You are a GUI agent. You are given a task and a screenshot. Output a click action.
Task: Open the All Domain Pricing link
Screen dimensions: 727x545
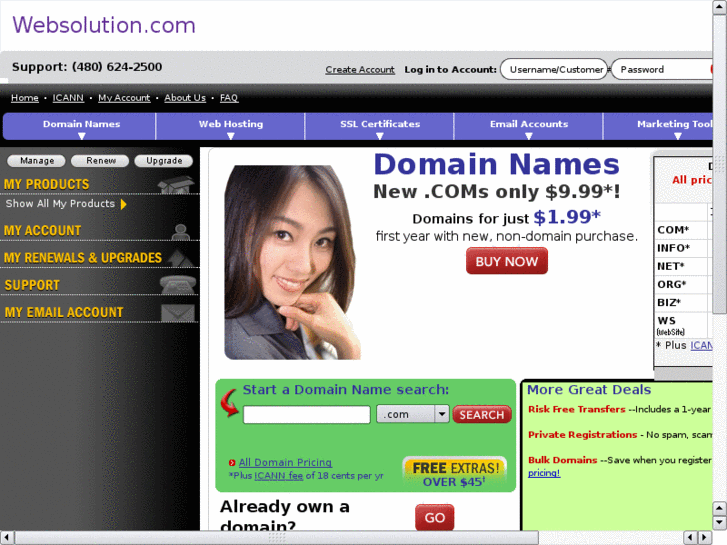point(285,462)
